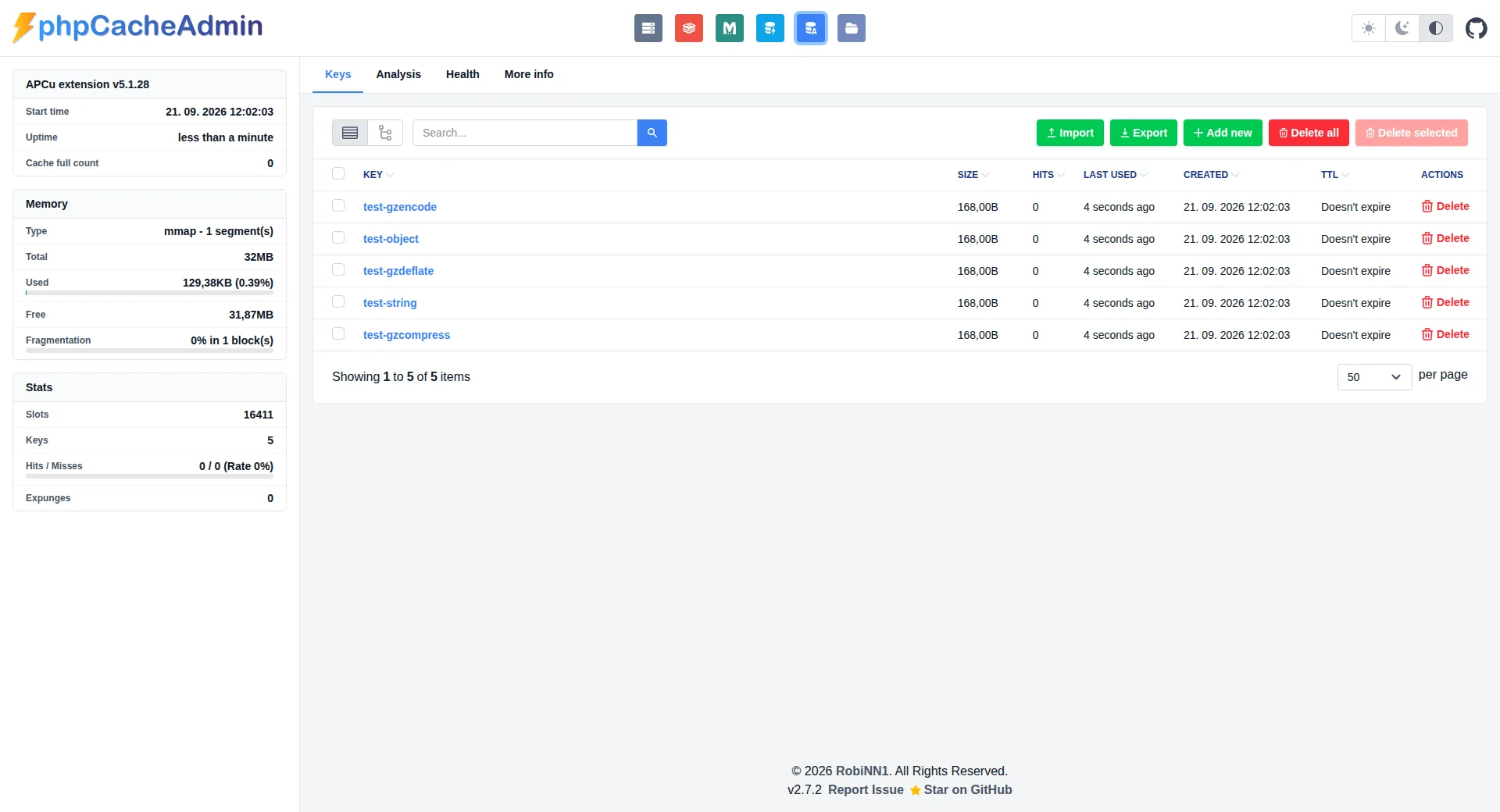Check the test-gzencode row checkbox
Viewport: 1500px width, 812px height.
coord(338,205)
